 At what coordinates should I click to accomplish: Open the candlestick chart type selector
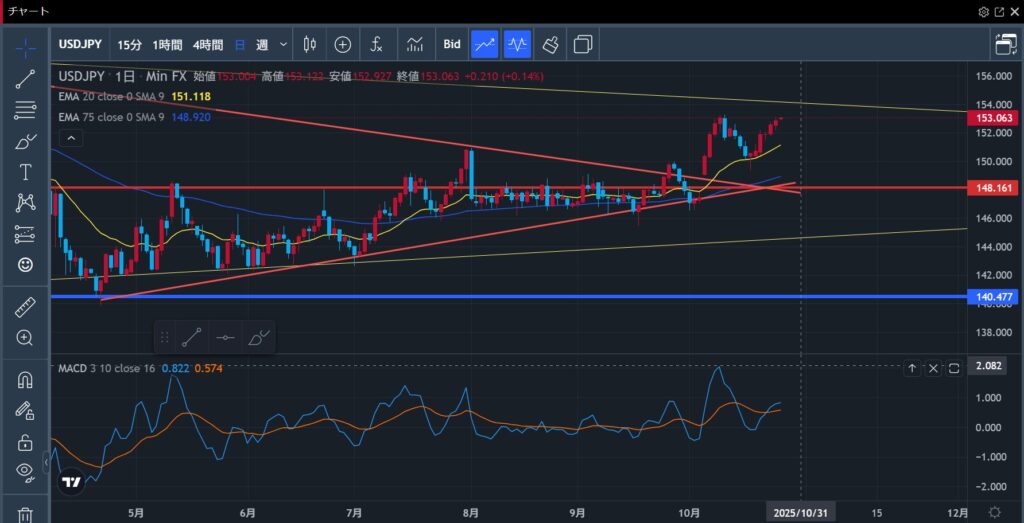click(x=309, y=44)
